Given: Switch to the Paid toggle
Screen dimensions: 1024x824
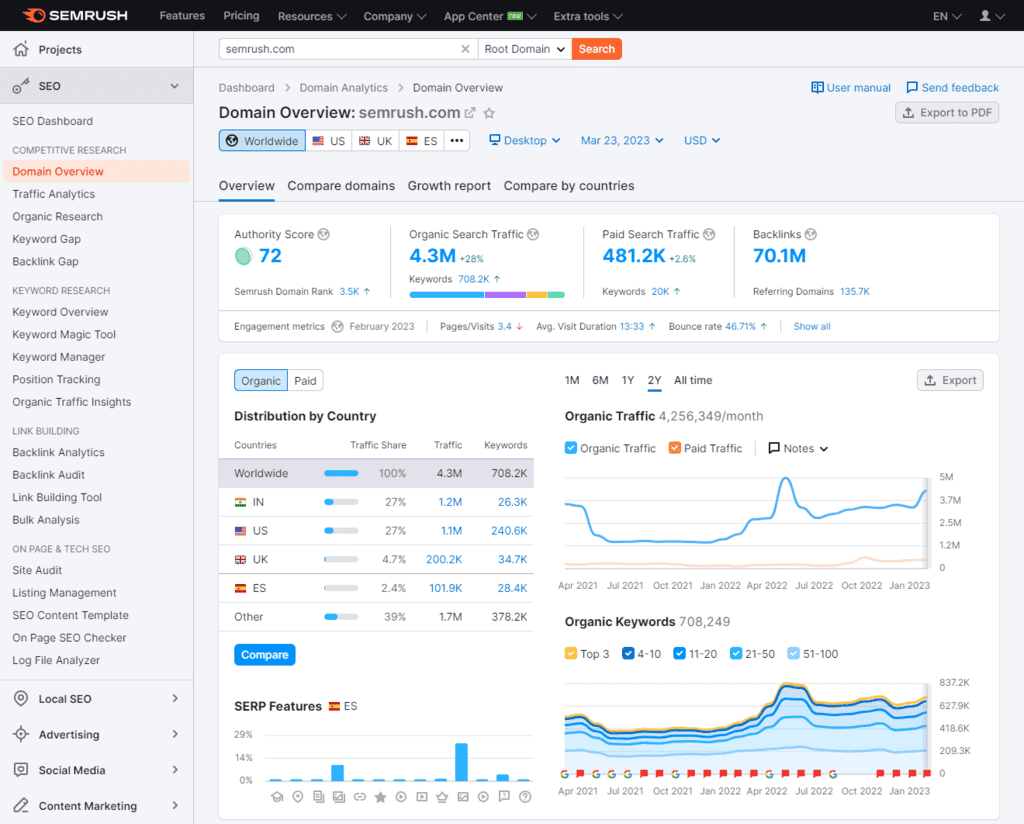Looking at the screenshot, I should (x=305, y=381).
